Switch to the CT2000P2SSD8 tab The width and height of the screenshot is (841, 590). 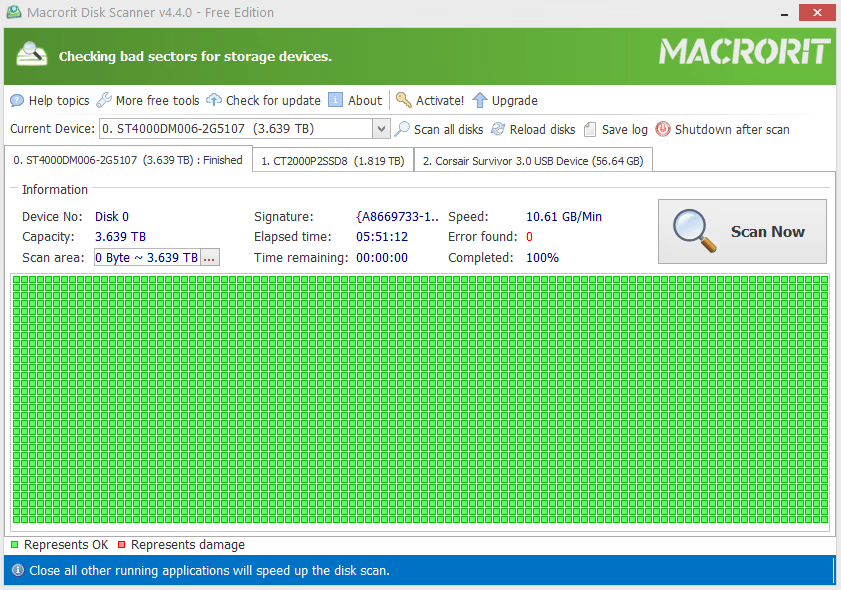[x=333, y=160]
